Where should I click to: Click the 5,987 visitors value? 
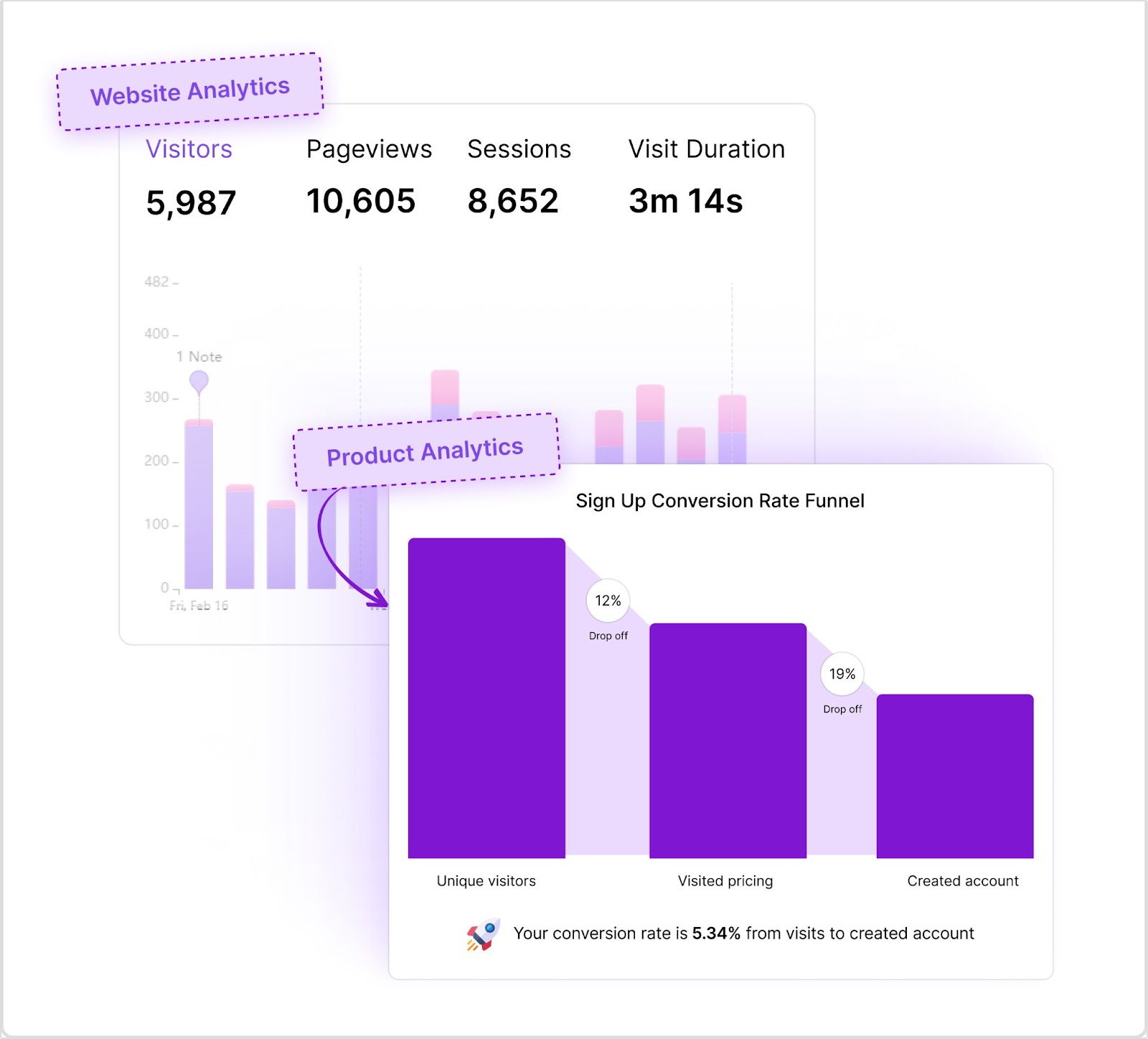coord(191,203)
